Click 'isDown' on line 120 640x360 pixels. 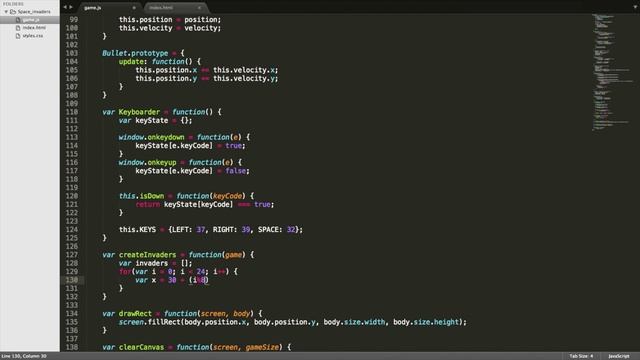tap(151, 196)
